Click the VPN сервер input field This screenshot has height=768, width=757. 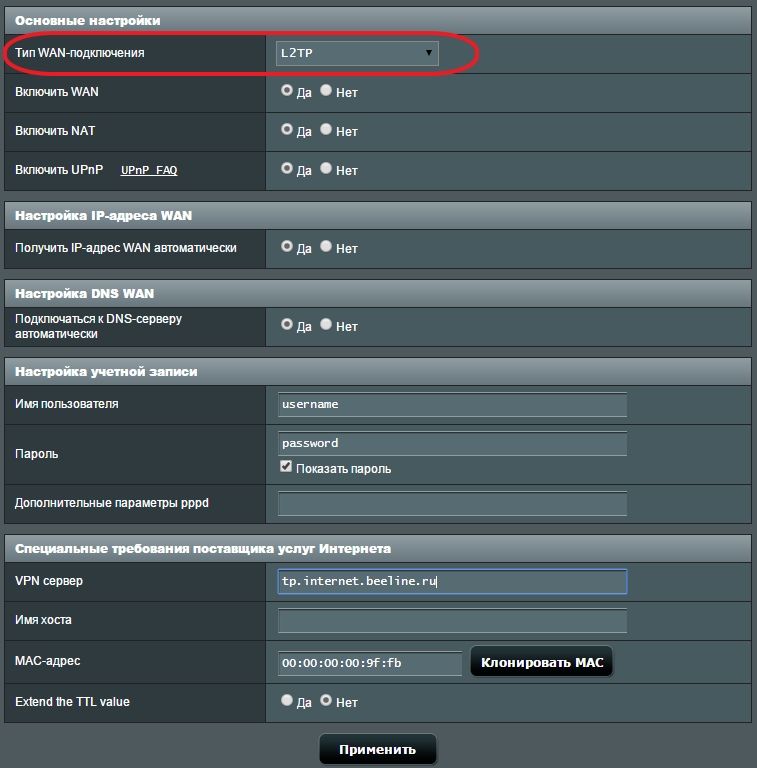pyautogui.click(x=452, y=581)
